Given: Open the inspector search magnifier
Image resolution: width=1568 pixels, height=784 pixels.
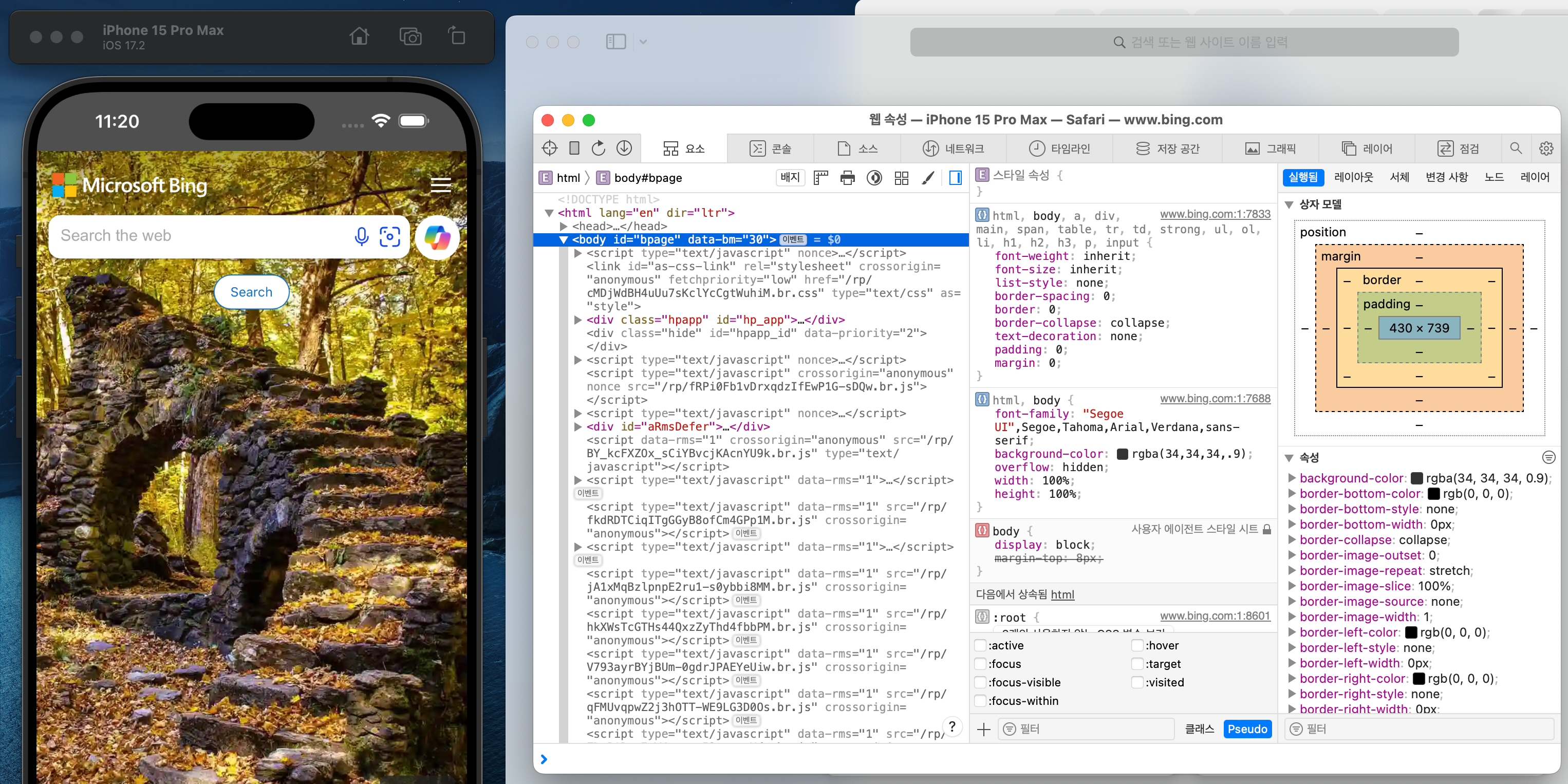Looking at the screenshot, I should (x=1516, y=148).
